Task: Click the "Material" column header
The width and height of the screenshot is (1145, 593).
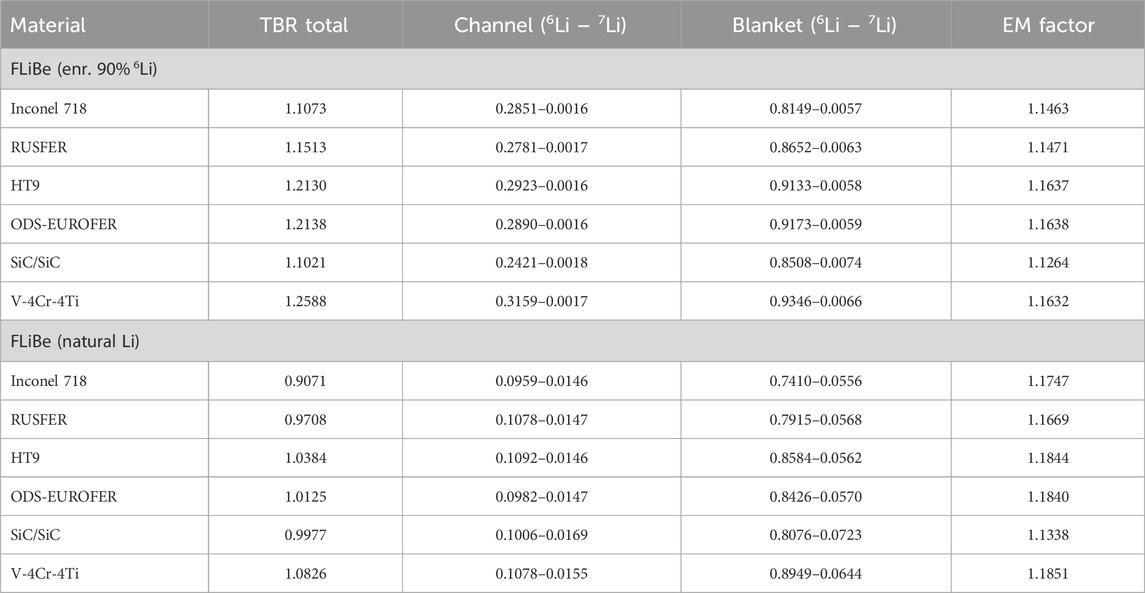Action: (49, 25)
